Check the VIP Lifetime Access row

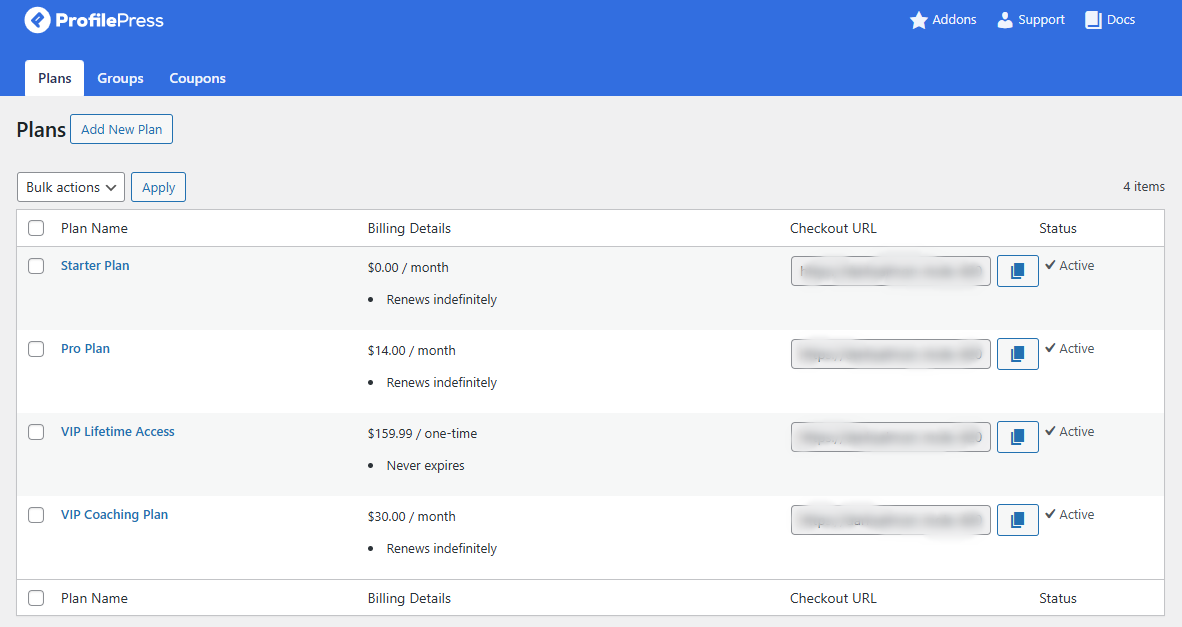tap(36, 432)
